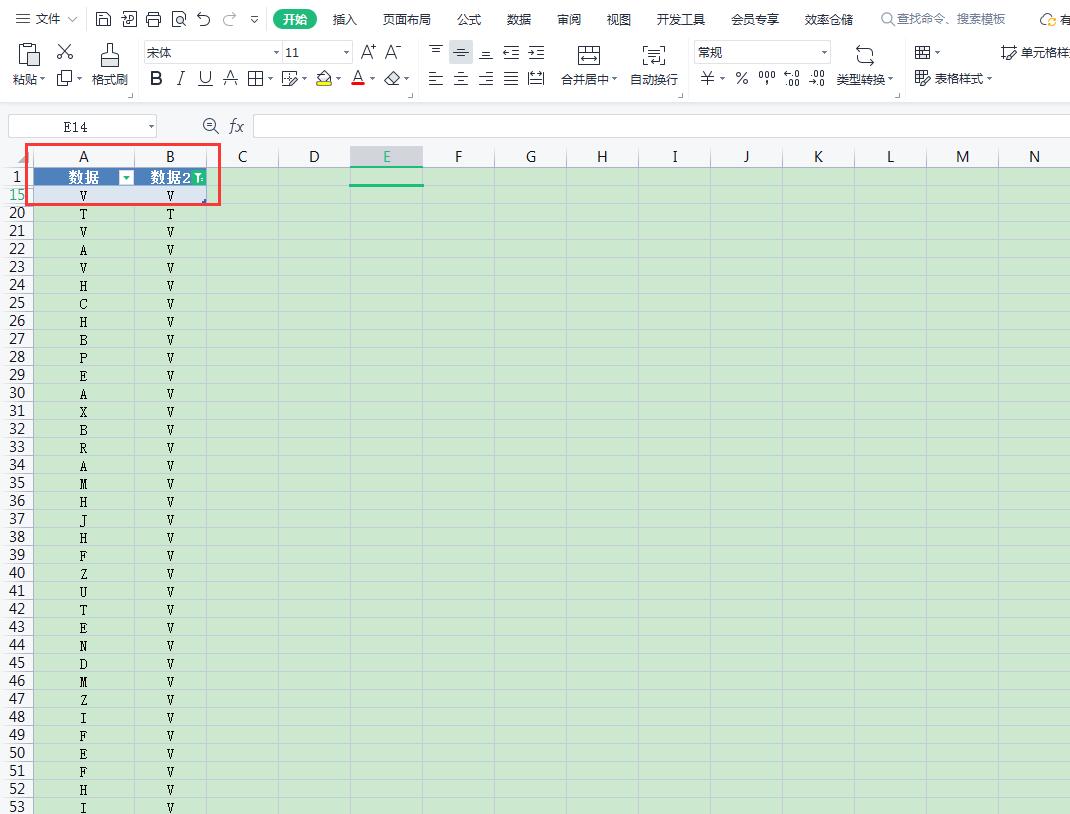Toggle Underline formatting
This screenshot has width=1070, height=814.
205,78
